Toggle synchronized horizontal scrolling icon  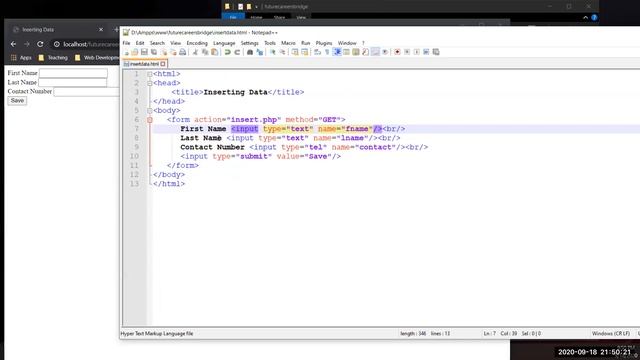coord(304,52)
